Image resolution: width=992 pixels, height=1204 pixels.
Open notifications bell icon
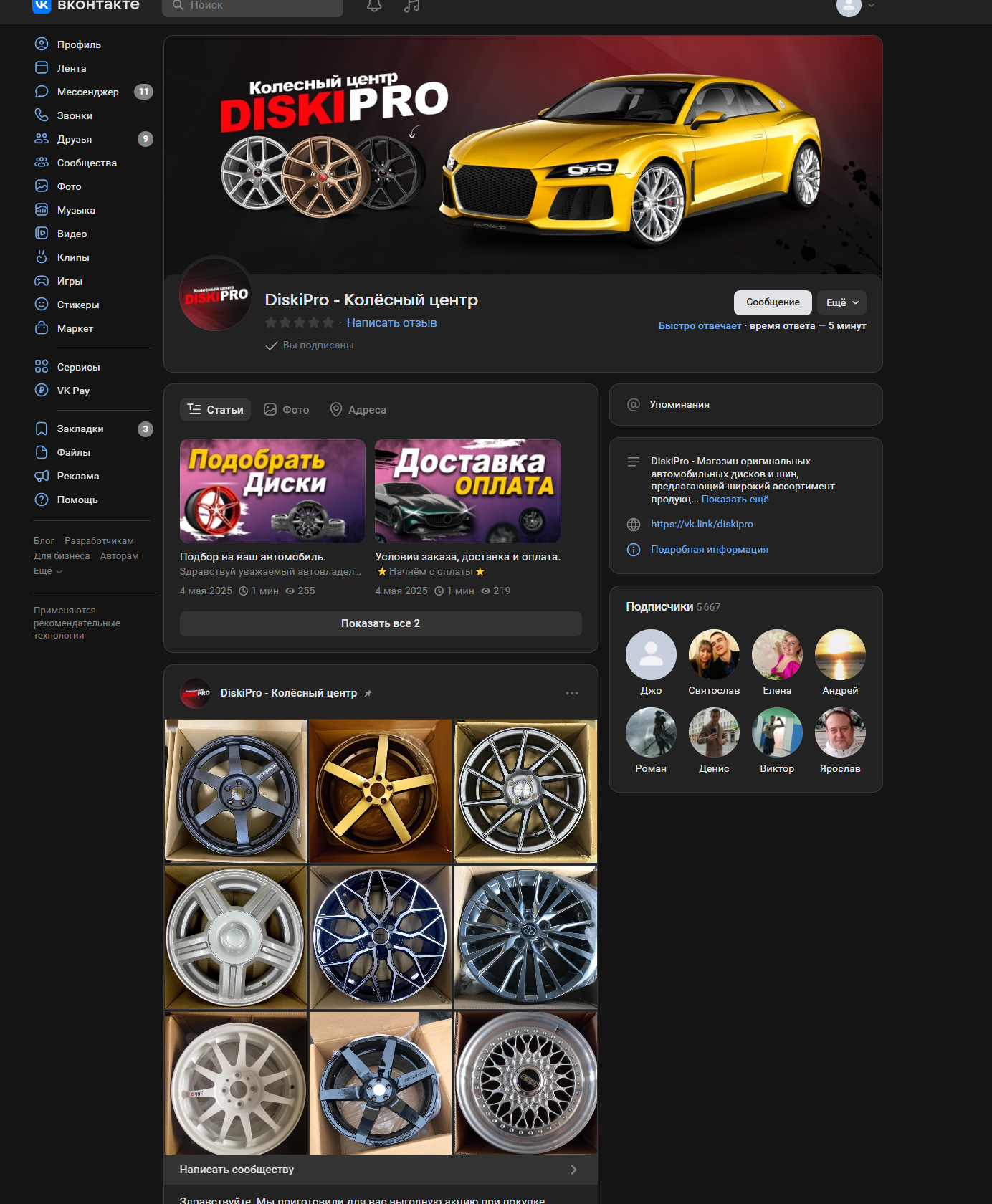tap(374, 6)
